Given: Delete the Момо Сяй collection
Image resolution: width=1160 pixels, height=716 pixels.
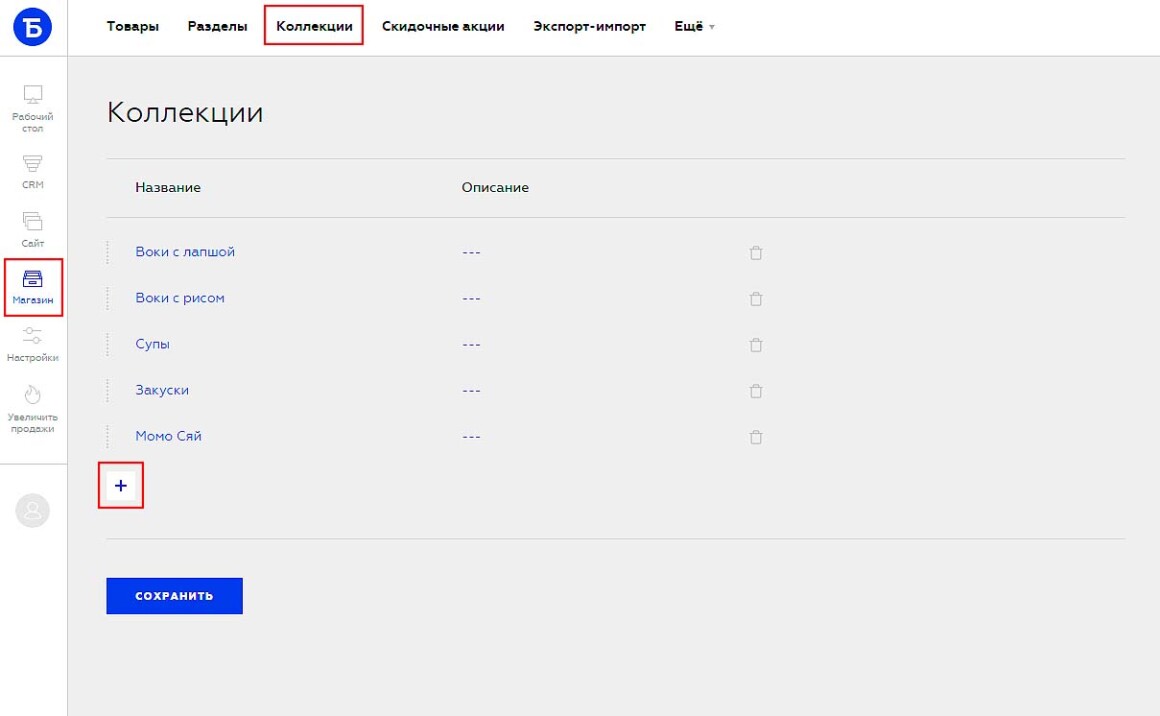Looking at the screenshot, I should [x=755, y=436].
